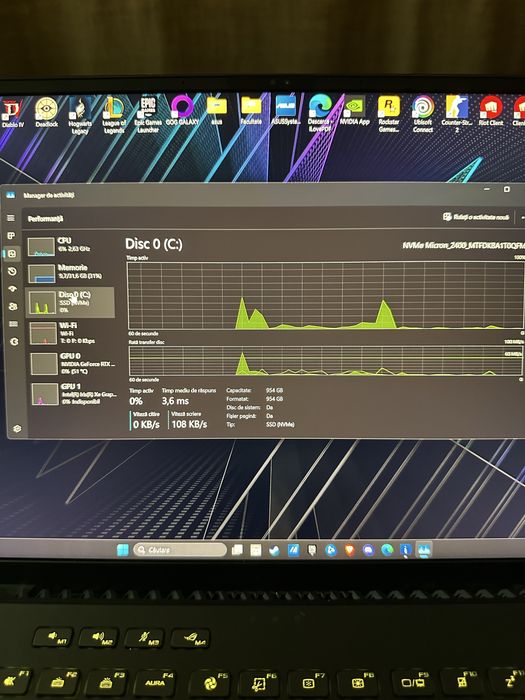Open Steam from the taskbar
The image size is (525, 700).
(274, 550)
